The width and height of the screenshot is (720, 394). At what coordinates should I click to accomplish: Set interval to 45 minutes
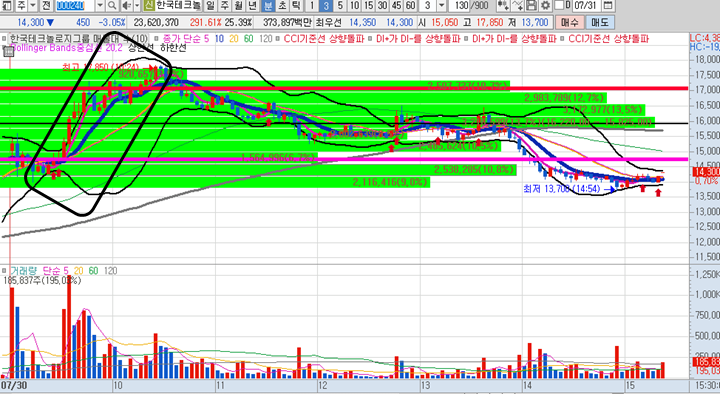396,6
